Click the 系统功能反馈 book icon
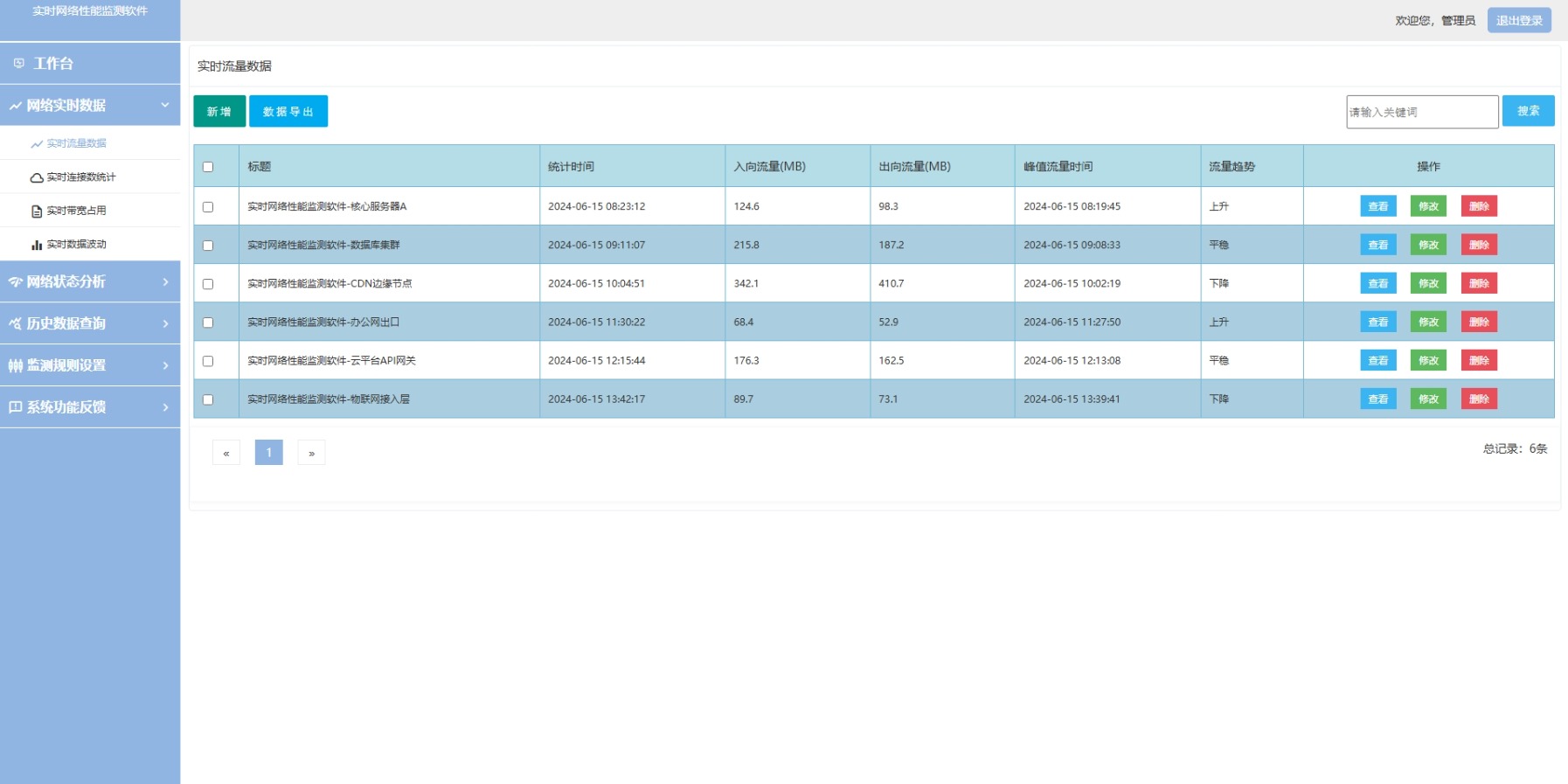1568x784 pixels. click(16, 407)
